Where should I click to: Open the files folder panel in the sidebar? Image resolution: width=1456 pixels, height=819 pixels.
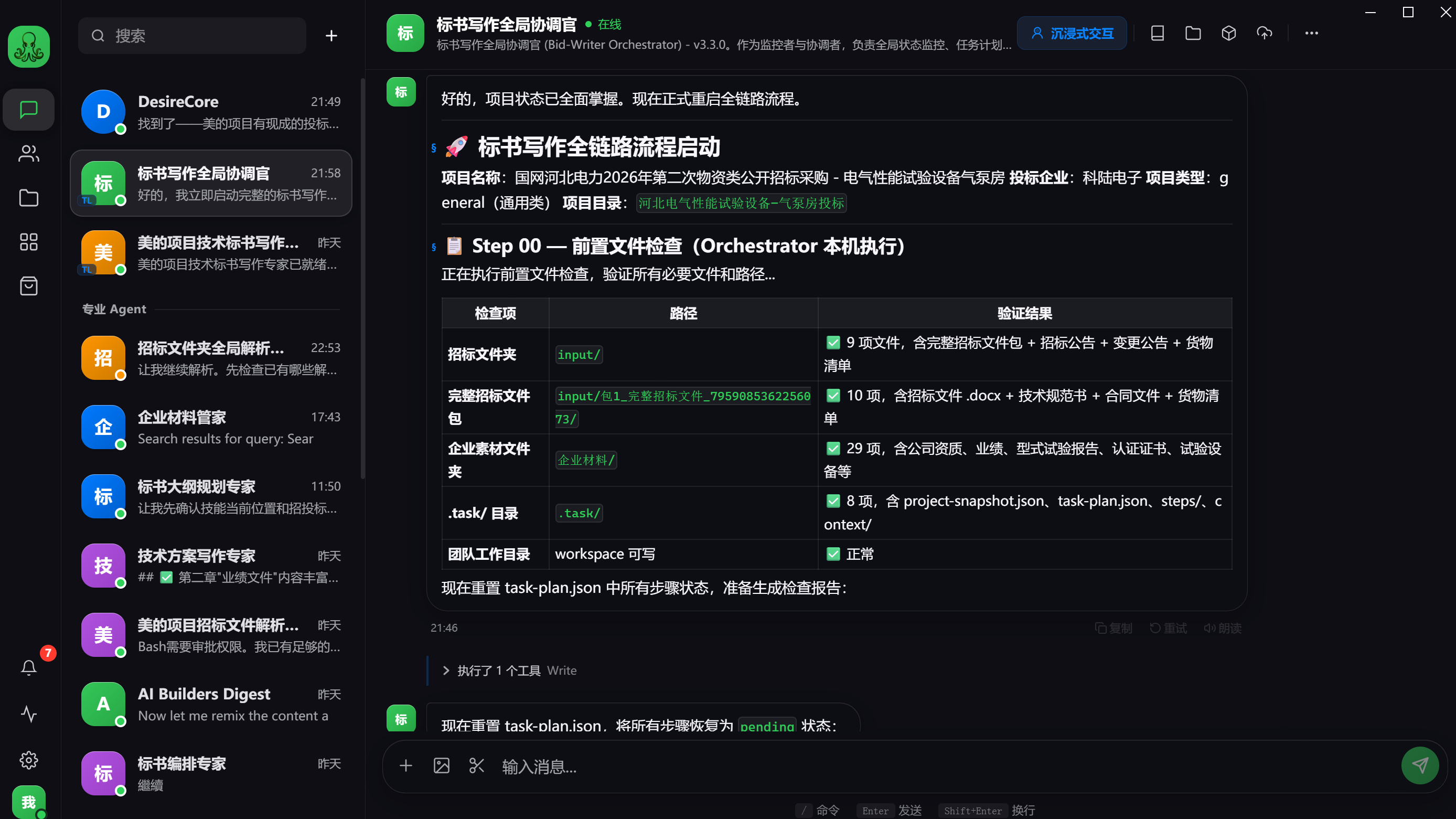[28, 198]
